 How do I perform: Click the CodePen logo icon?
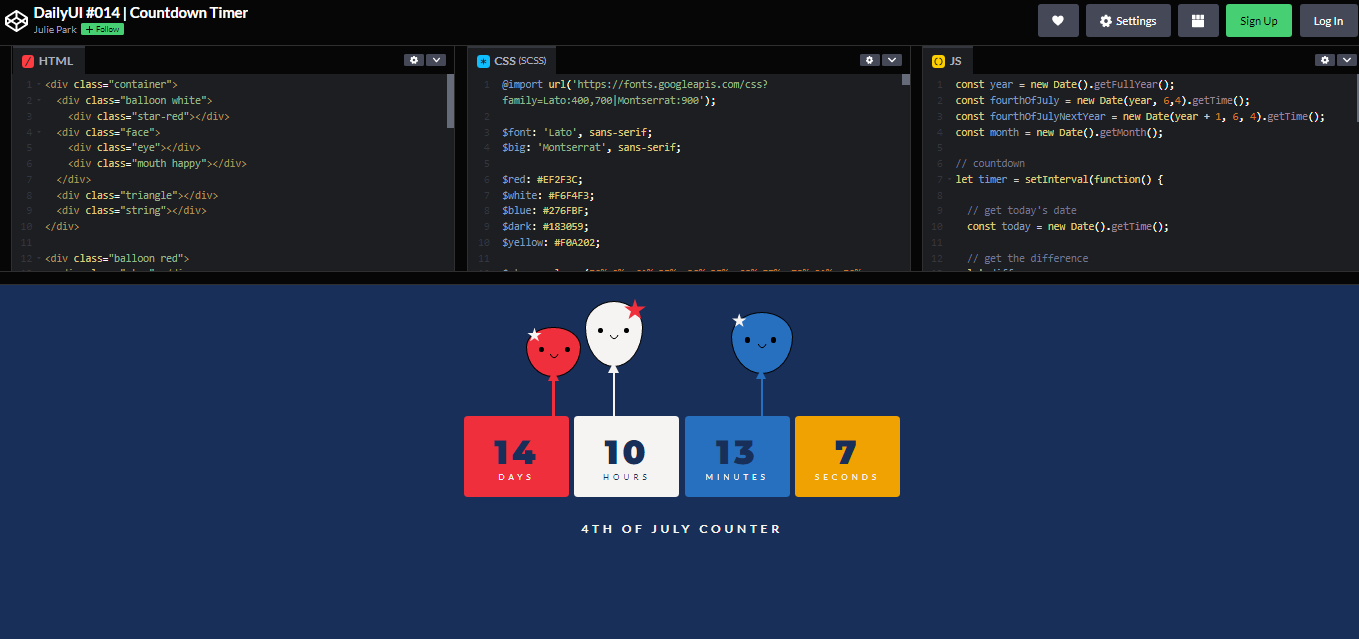pos(17,20)
